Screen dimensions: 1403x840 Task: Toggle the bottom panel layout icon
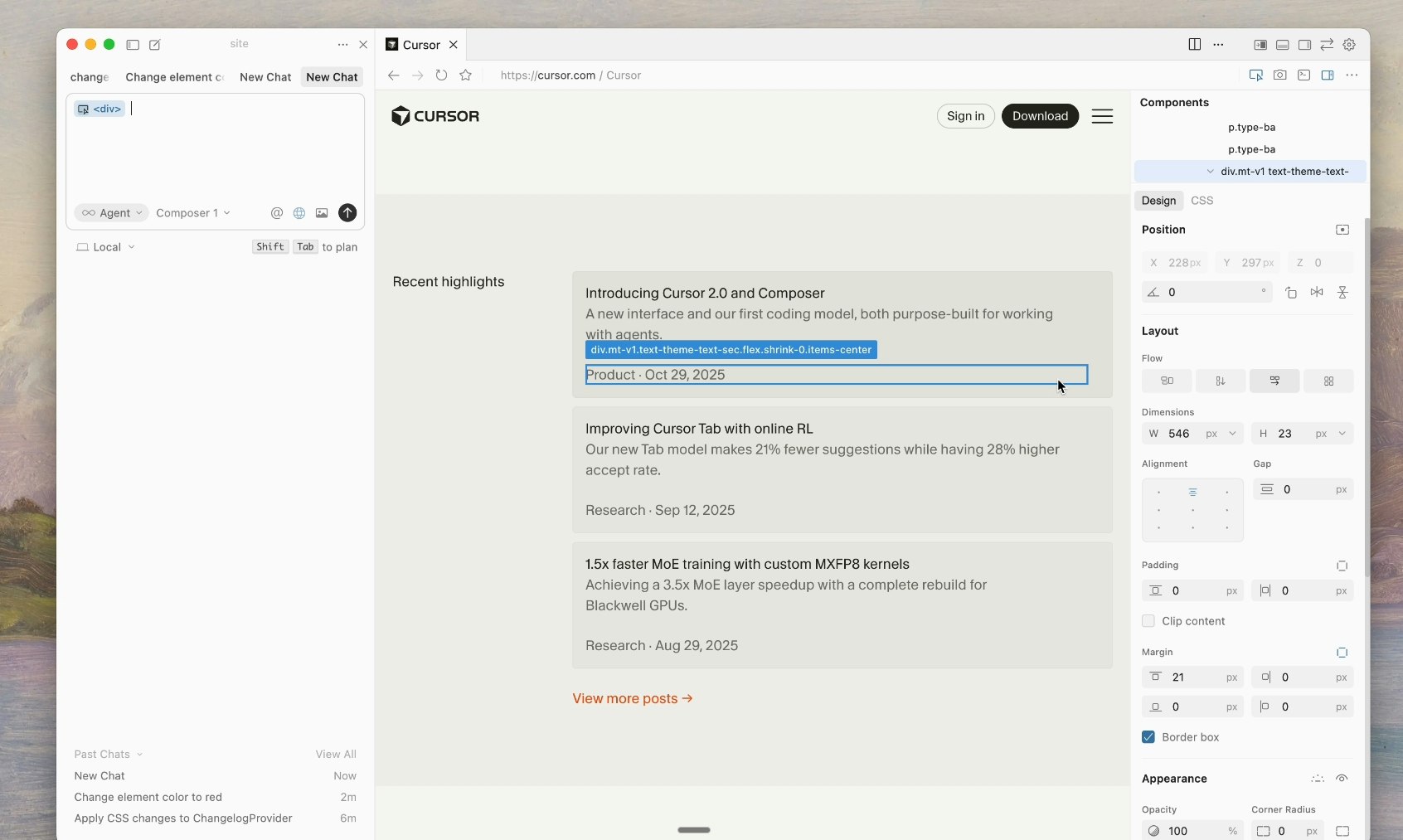pyautogui.click(x=1283, y=45)
